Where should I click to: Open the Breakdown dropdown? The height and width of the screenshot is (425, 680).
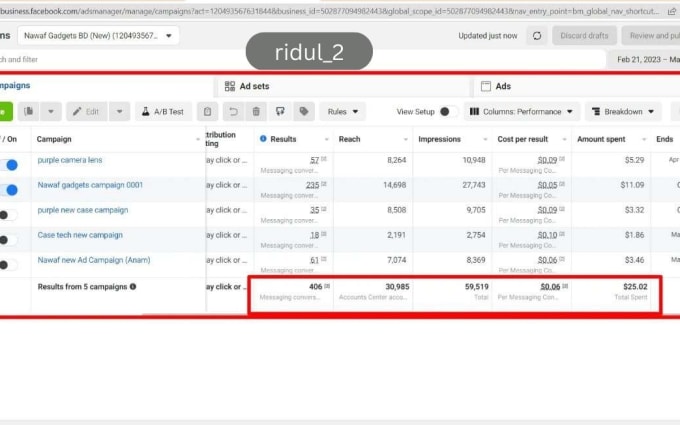pyautogui.click(x=623, y=111)
